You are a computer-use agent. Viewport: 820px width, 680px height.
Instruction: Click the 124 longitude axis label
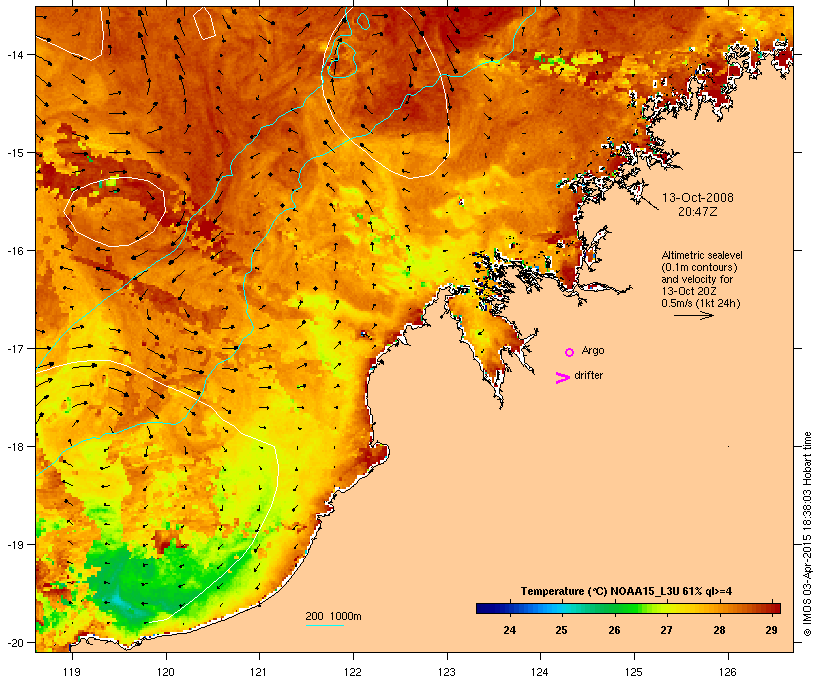pos(540,672)
